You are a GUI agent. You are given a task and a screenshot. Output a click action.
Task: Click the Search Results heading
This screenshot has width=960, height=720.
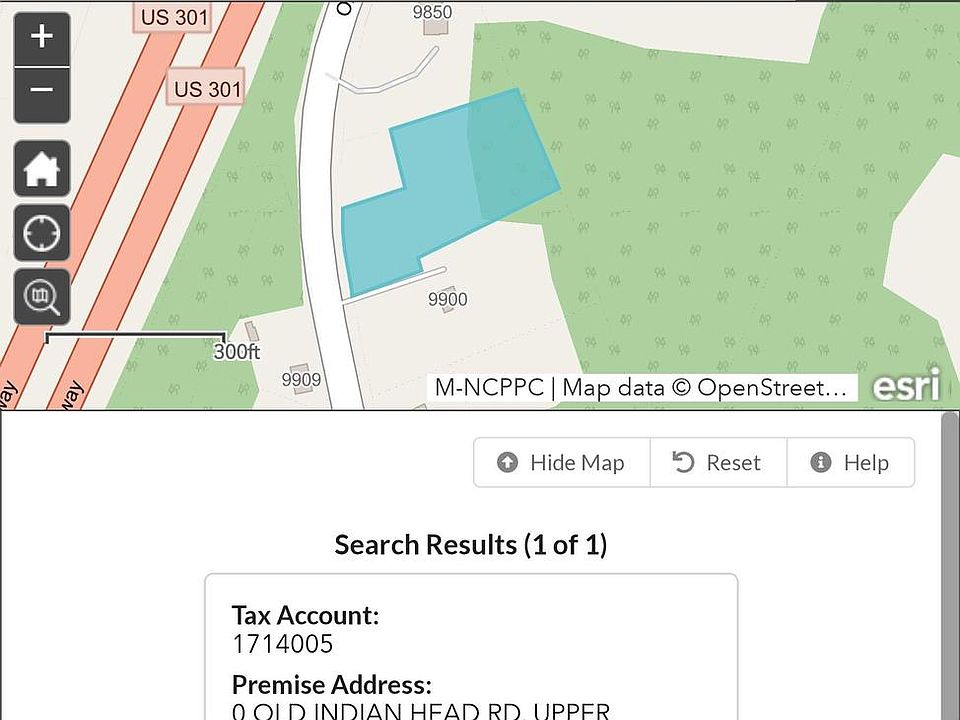(471, 545)
